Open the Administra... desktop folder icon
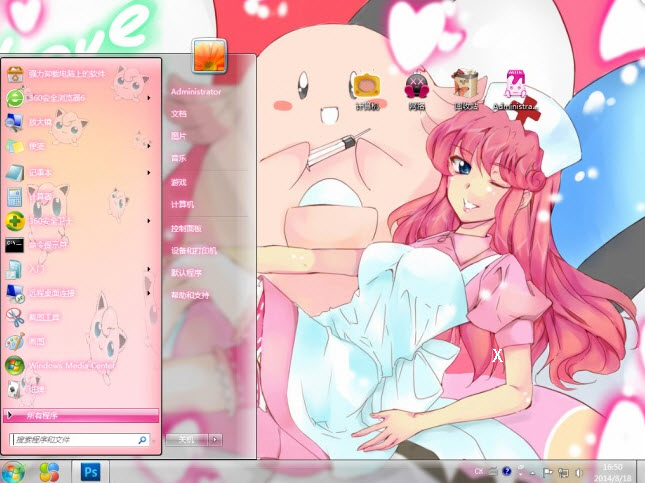 [515, 84]
